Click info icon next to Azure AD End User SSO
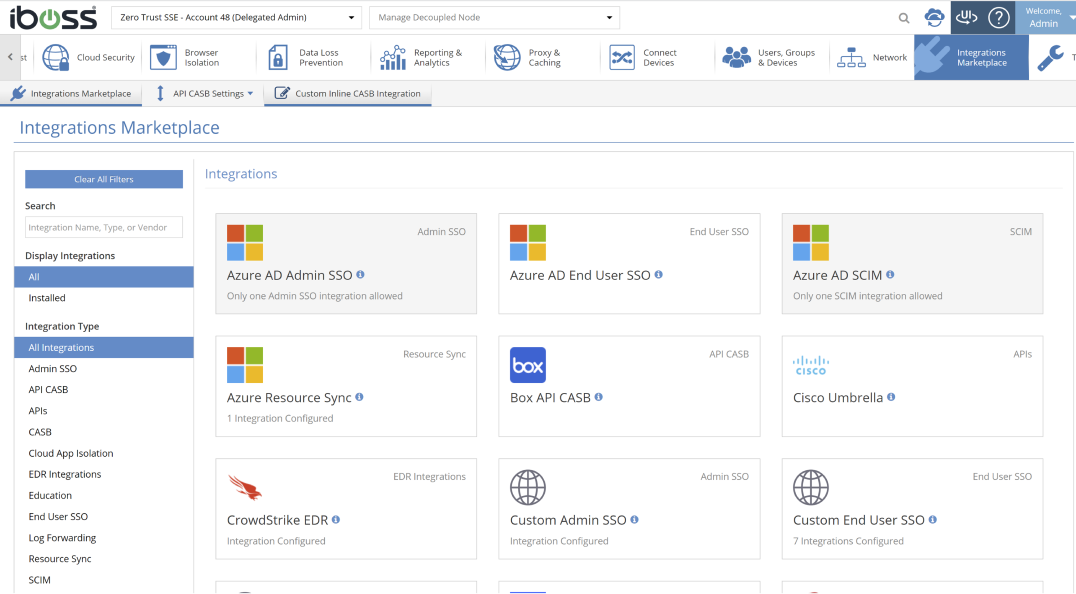Viewport: 1076px width, 594px height. pos(659,274)
